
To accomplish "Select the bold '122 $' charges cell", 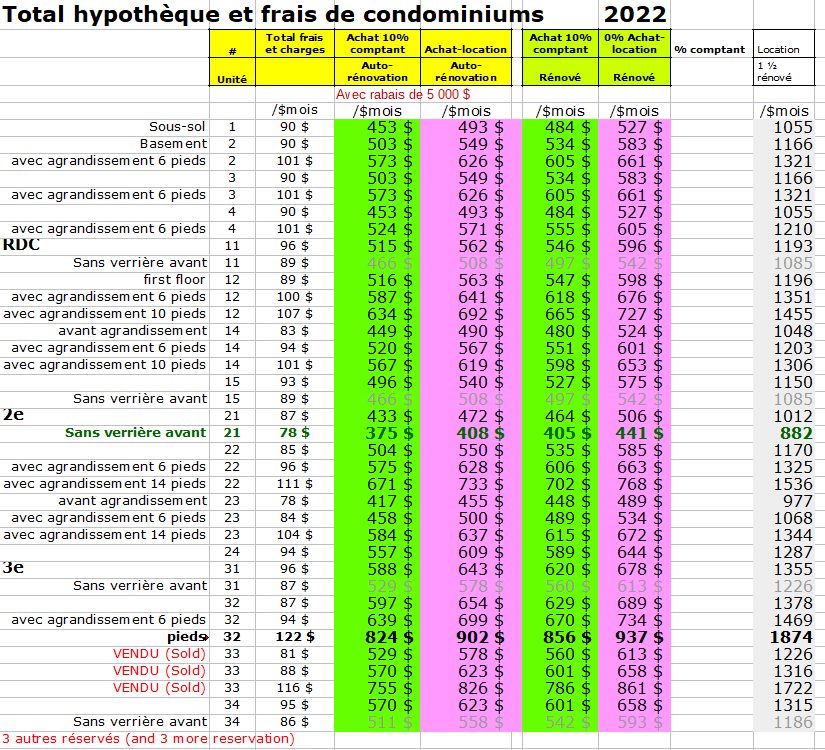I will pos(295,637).
